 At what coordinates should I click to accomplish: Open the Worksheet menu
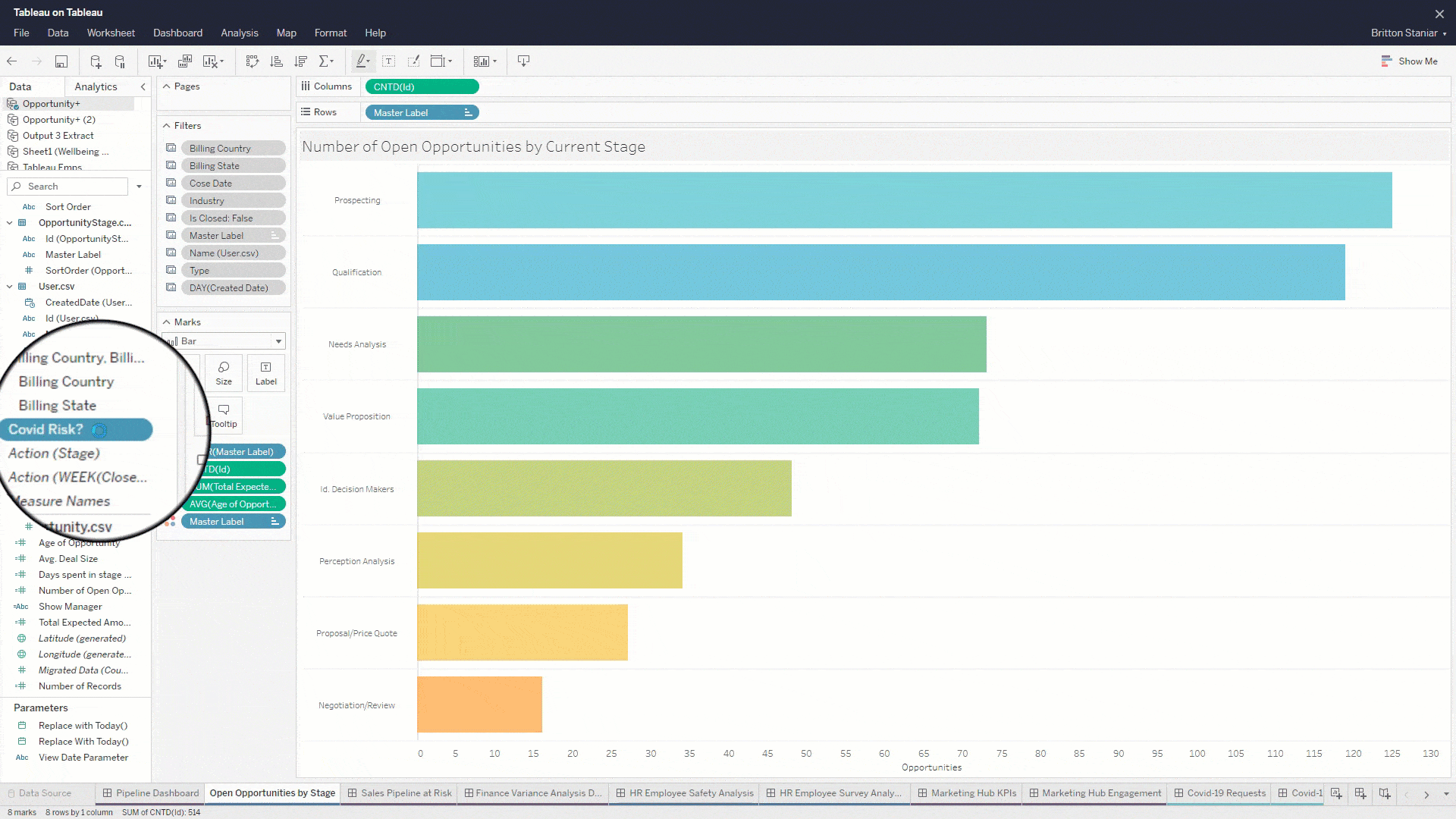(110, 33)
